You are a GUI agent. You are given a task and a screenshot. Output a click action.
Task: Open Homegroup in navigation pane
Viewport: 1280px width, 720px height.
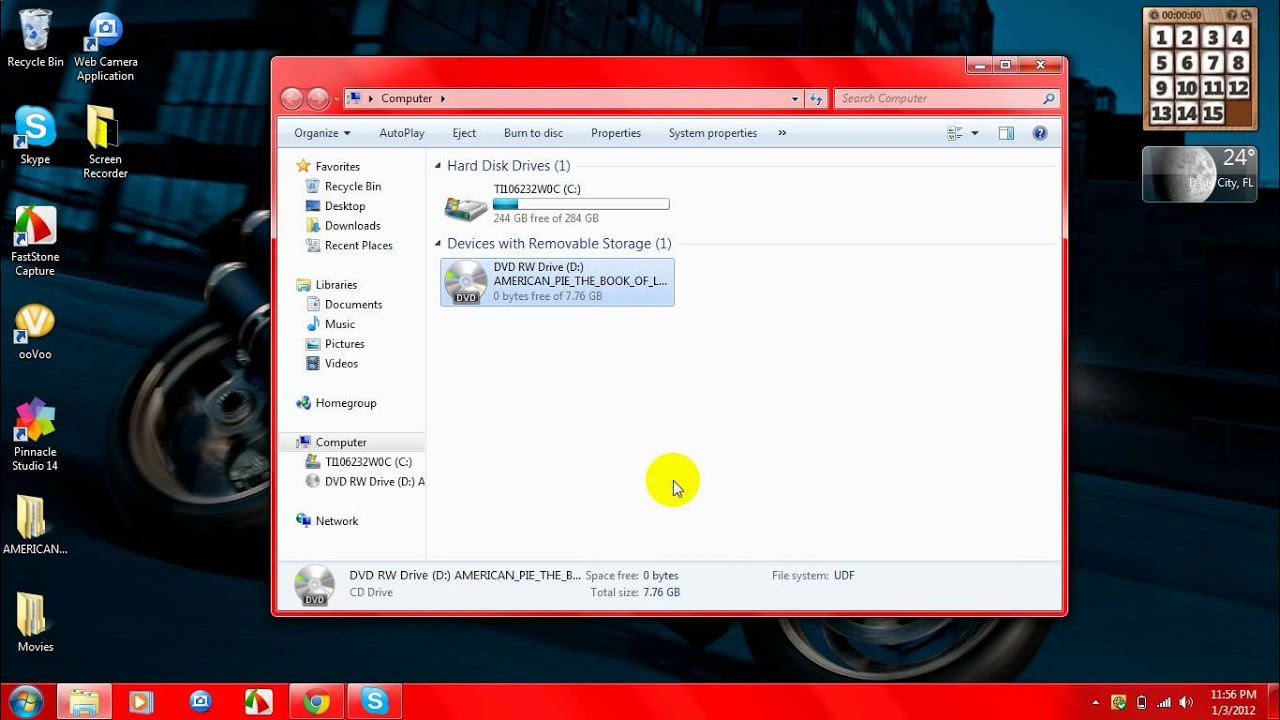[346, 403]
